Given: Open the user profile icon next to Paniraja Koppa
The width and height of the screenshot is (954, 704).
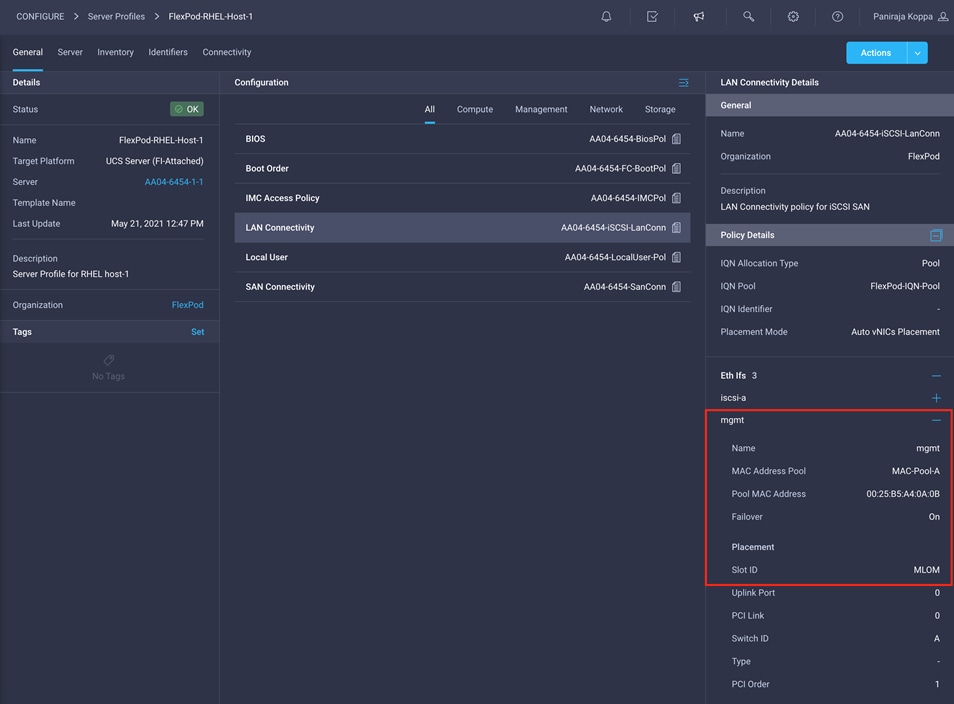Looking at the screenshot, I should [x=942, y=16].
